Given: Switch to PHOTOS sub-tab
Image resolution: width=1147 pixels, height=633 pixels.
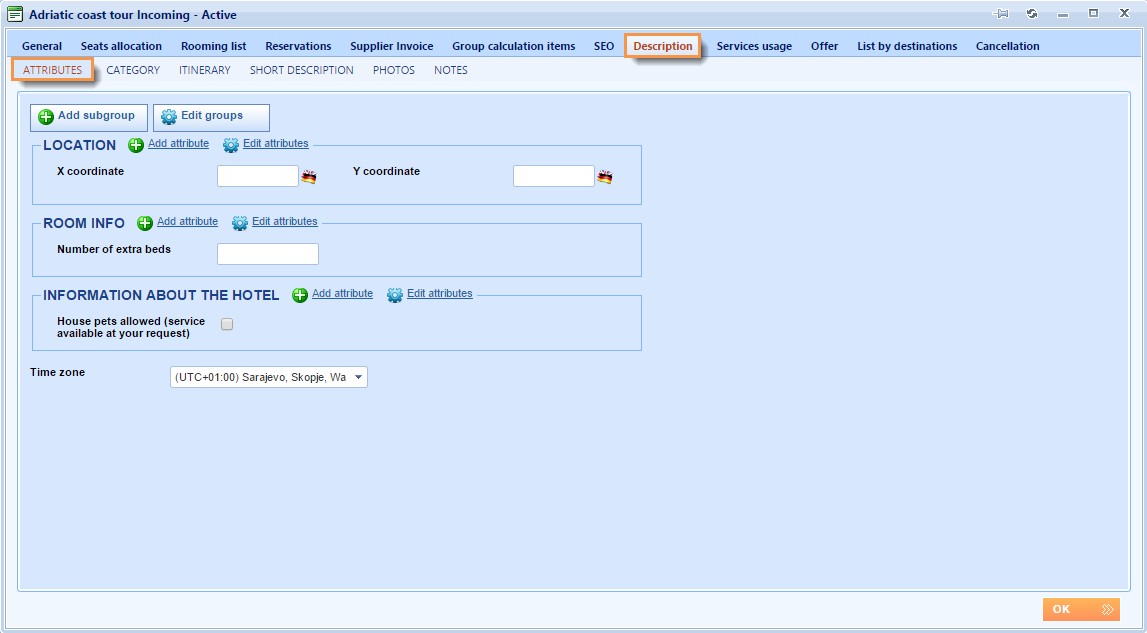Looking at the screenshot, I should 394,70.
